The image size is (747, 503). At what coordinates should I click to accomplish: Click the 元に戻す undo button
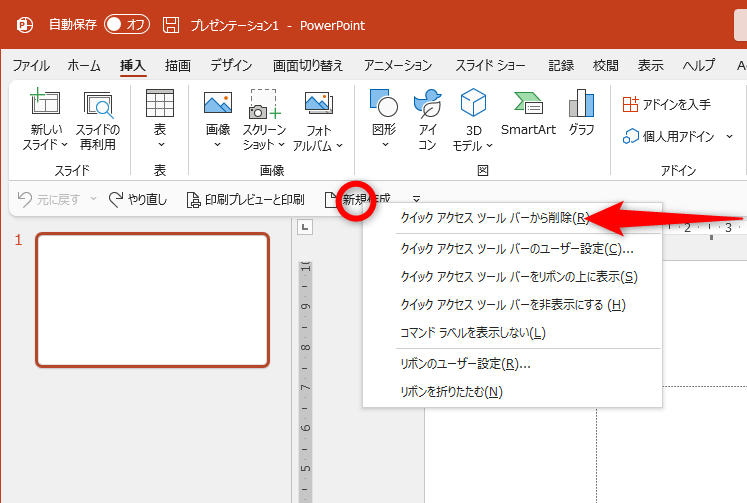(49, 199)
